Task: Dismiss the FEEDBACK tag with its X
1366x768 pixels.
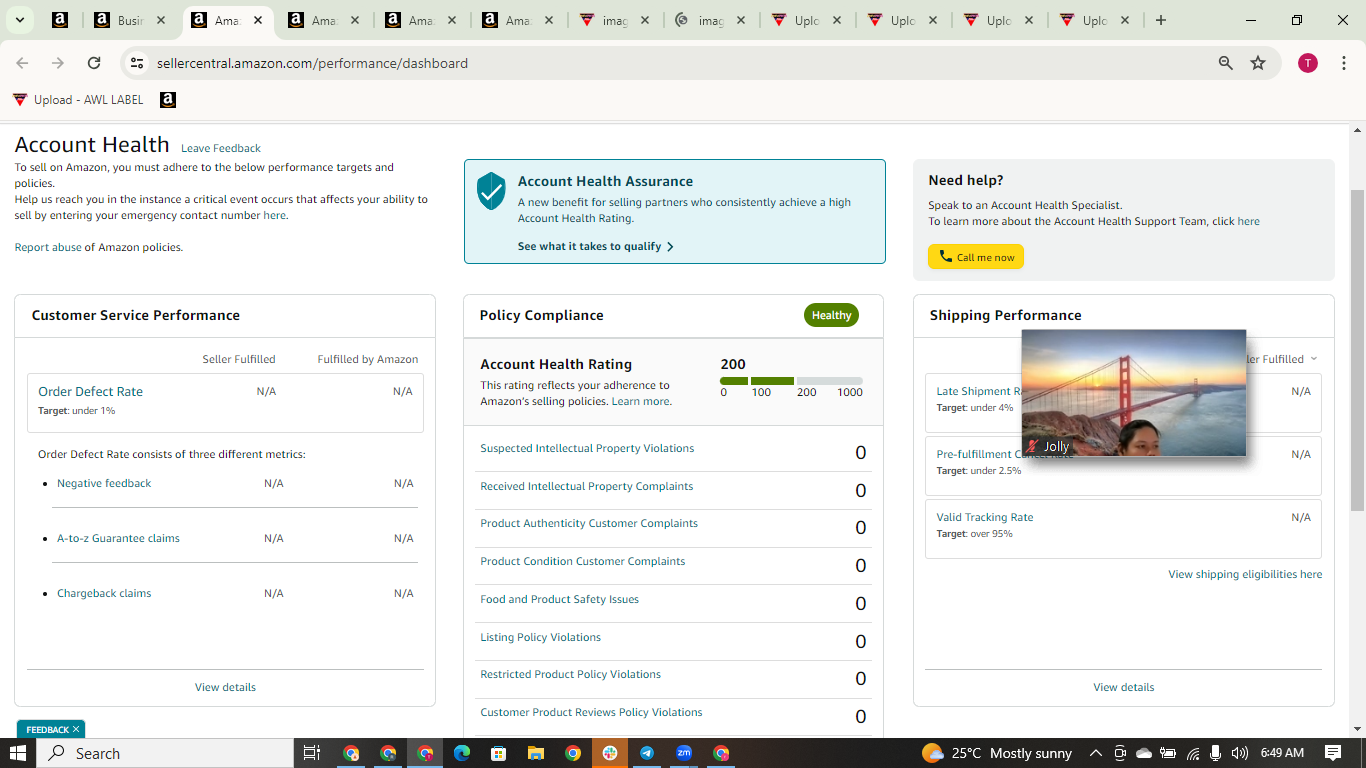Action: pyautogui.click(x=76, y=730)
